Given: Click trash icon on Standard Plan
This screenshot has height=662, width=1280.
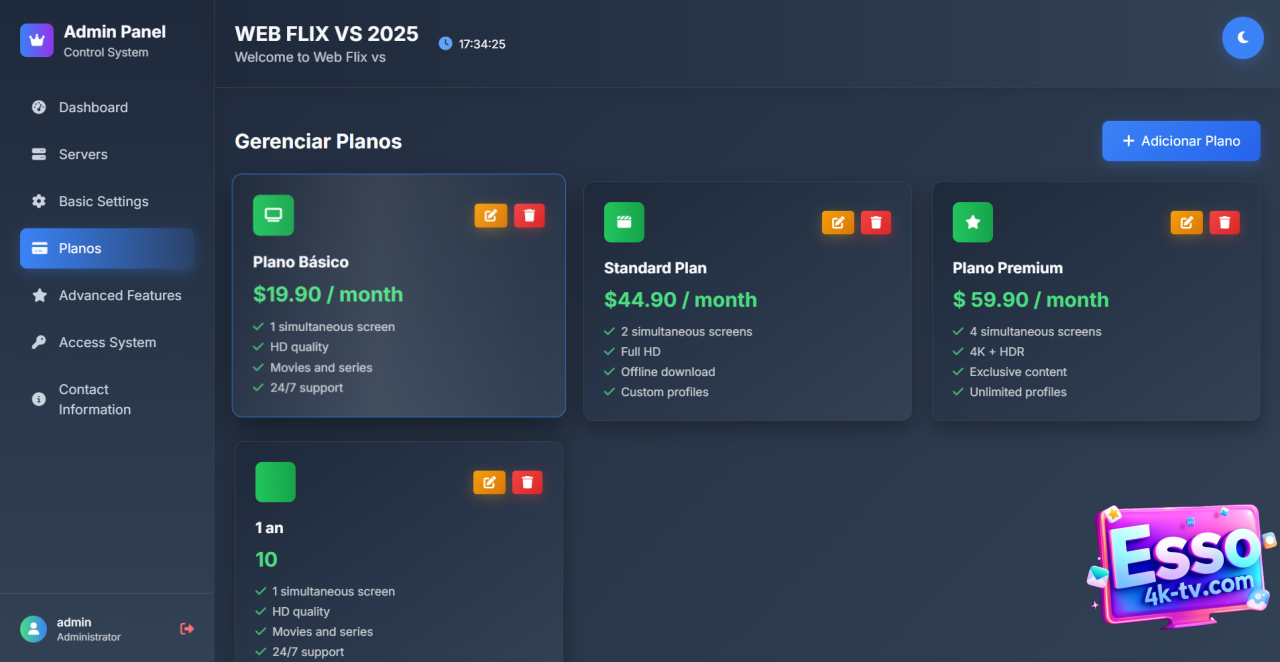Looking at the screenshot, I should point(876,222).
